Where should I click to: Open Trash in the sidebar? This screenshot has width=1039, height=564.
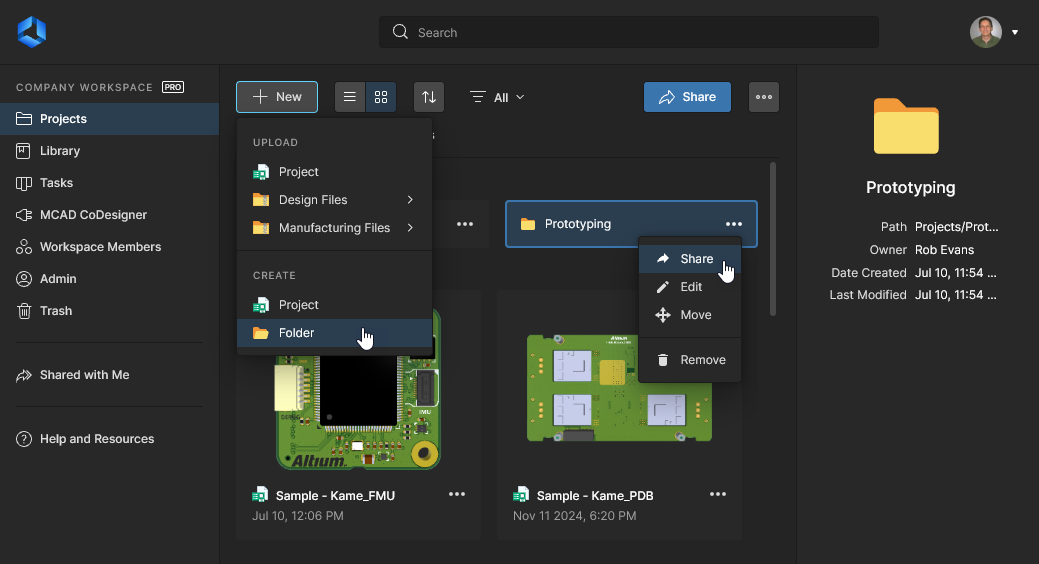[x=109, y=310]
